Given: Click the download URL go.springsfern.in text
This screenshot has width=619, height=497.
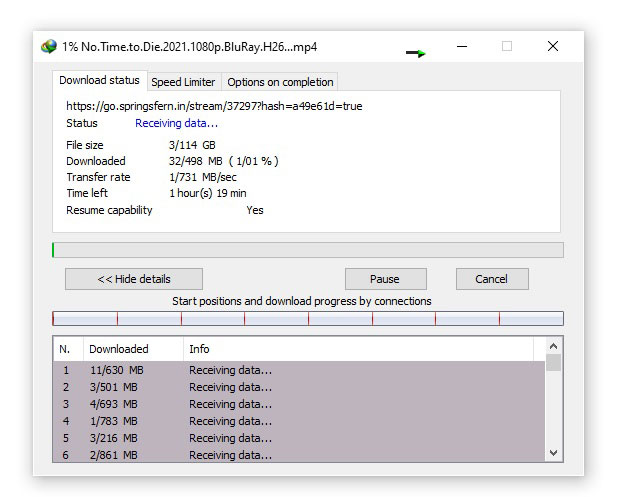Looking at the screenshot, I should click(x=214, y=106).
